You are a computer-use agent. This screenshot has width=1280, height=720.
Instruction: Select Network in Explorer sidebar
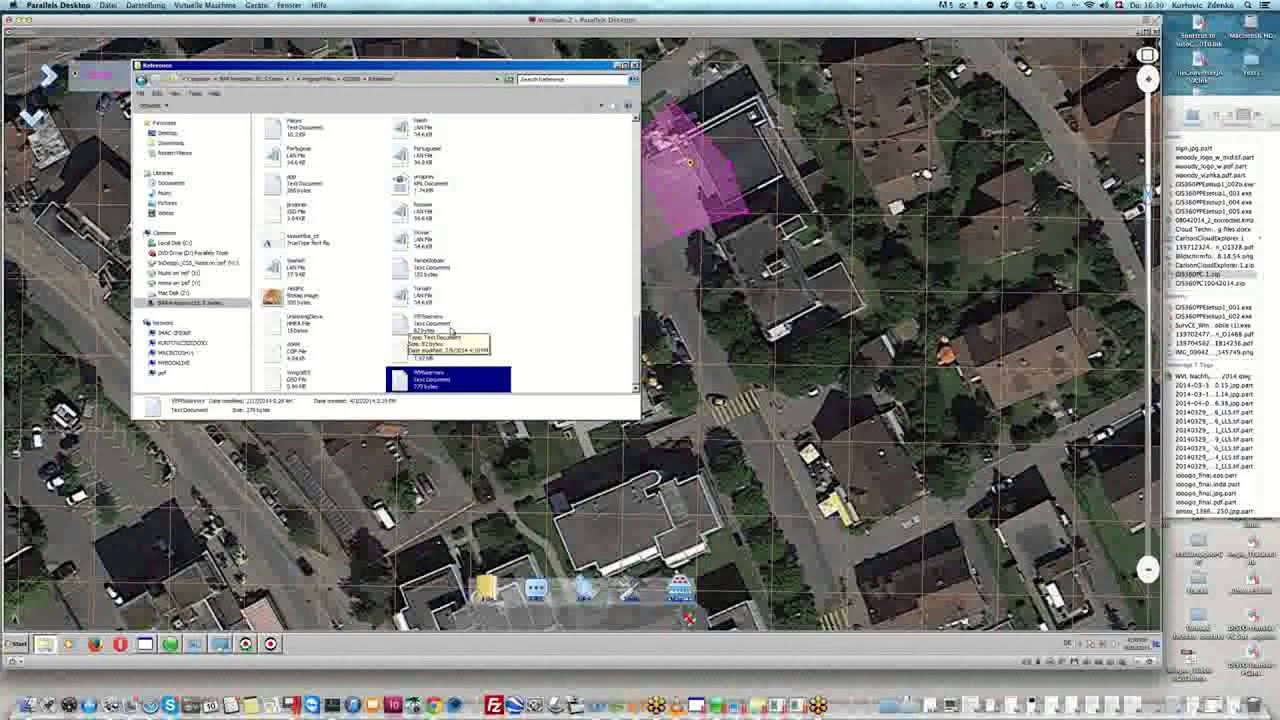click(x=161, y=323)
